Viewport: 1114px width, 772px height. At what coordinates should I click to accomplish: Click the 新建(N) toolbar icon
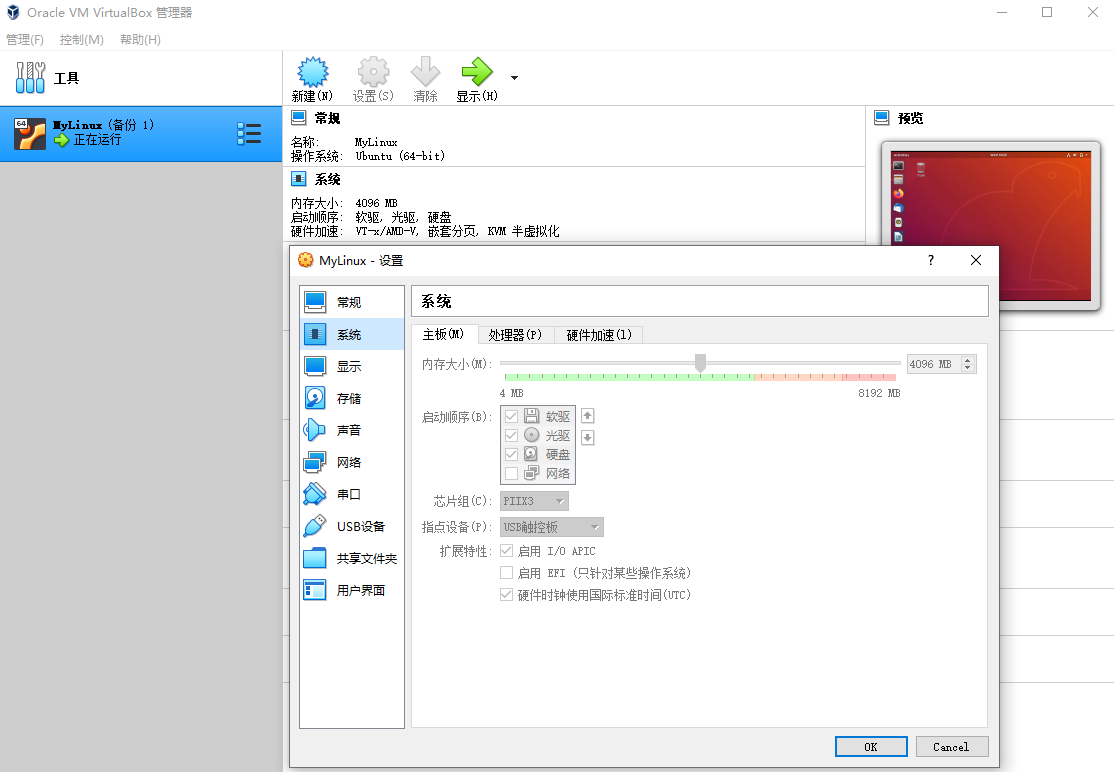coord(312,70)
